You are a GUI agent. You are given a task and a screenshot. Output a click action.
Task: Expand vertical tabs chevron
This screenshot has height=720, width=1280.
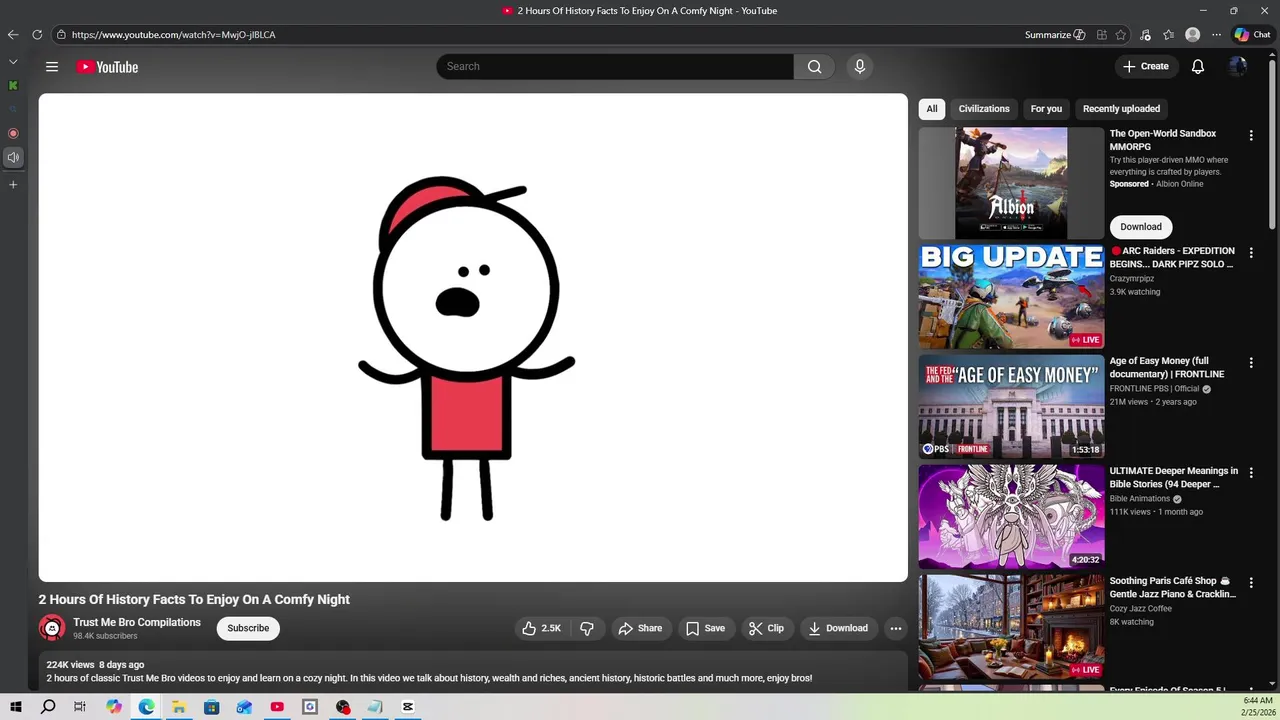13,62
